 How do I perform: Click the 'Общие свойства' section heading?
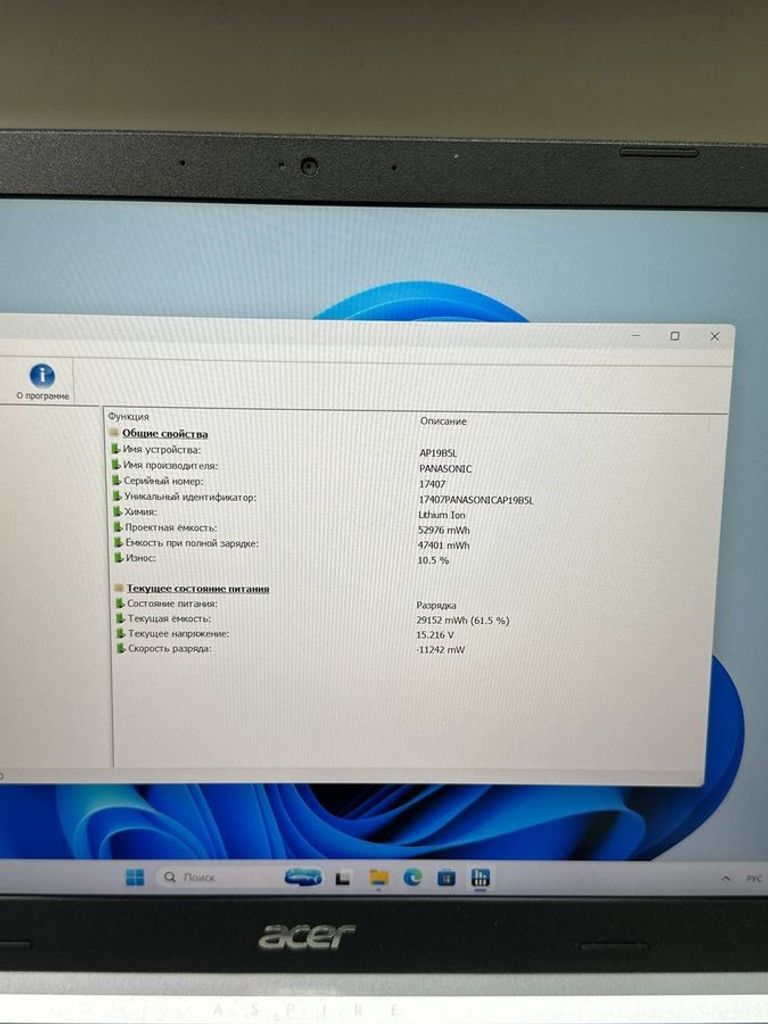click(x=165, y=434)
